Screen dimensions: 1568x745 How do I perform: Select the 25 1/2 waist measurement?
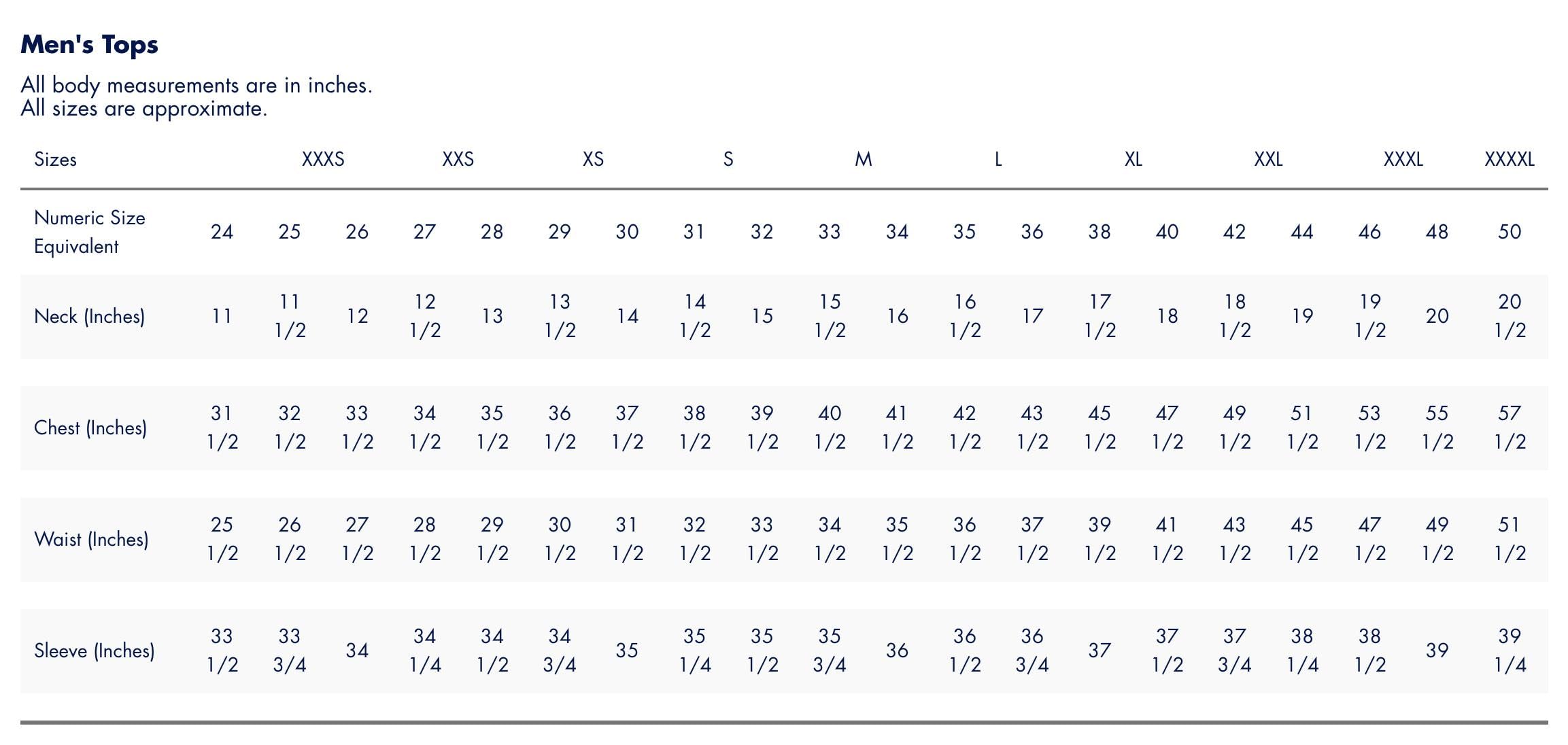222,539
